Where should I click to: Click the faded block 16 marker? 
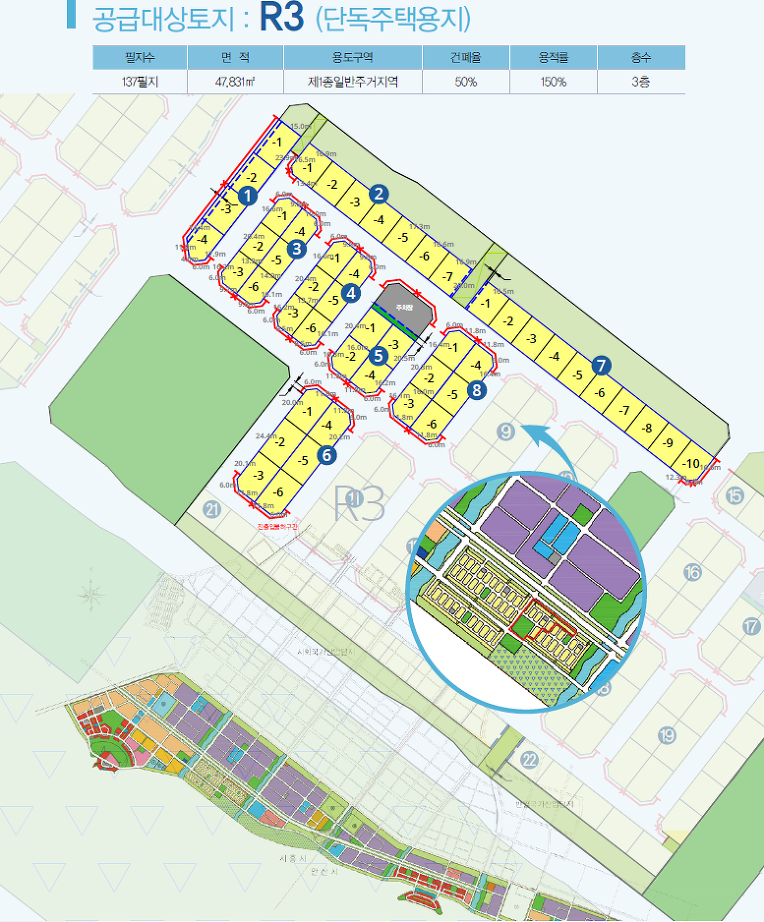point(693,572)
